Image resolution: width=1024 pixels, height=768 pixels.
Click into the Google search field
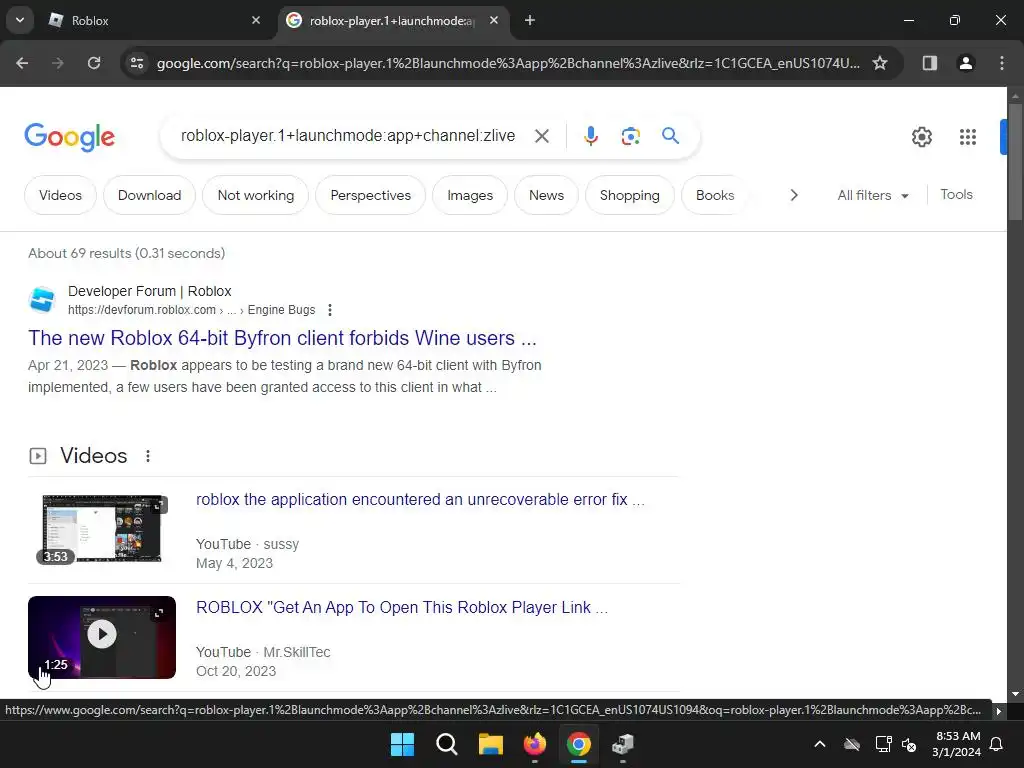tap(347, 136)
